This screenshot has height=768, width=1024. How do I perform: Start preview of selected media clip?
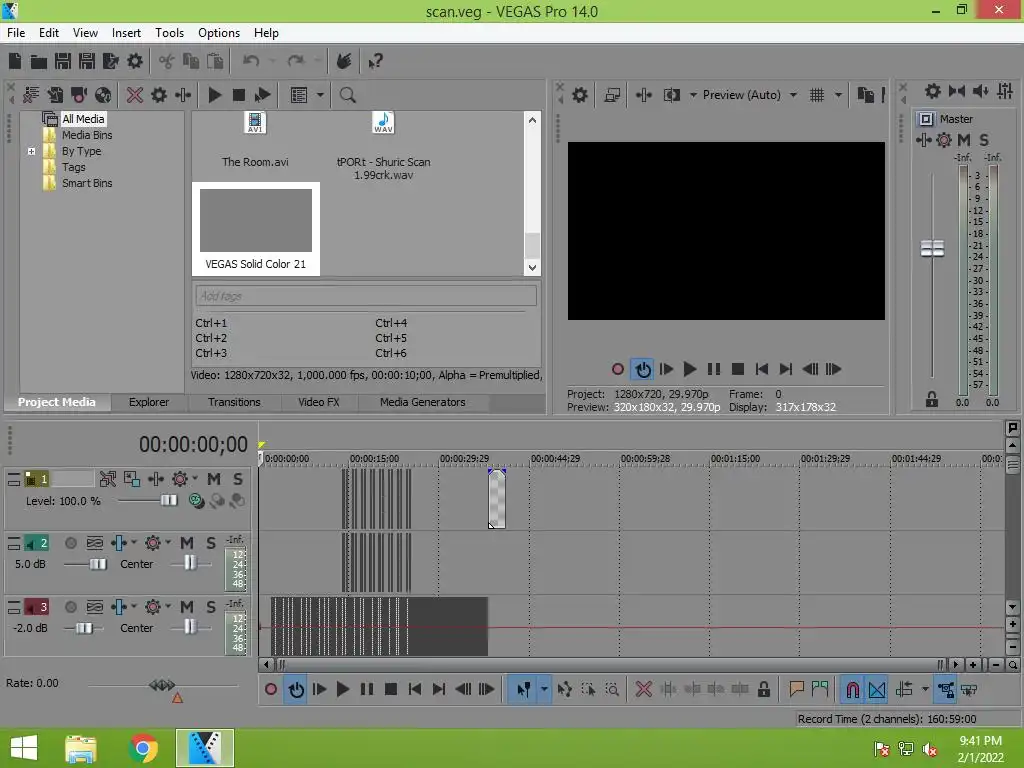pos(214,95)
